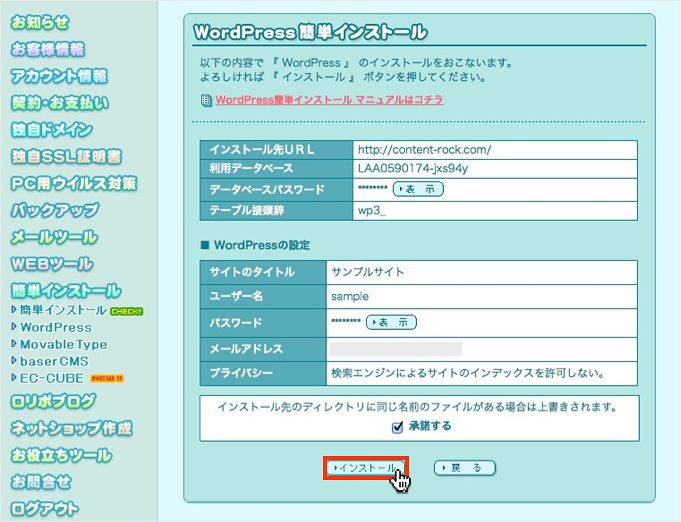Click the データベースパスワード row label

[267, 190]
